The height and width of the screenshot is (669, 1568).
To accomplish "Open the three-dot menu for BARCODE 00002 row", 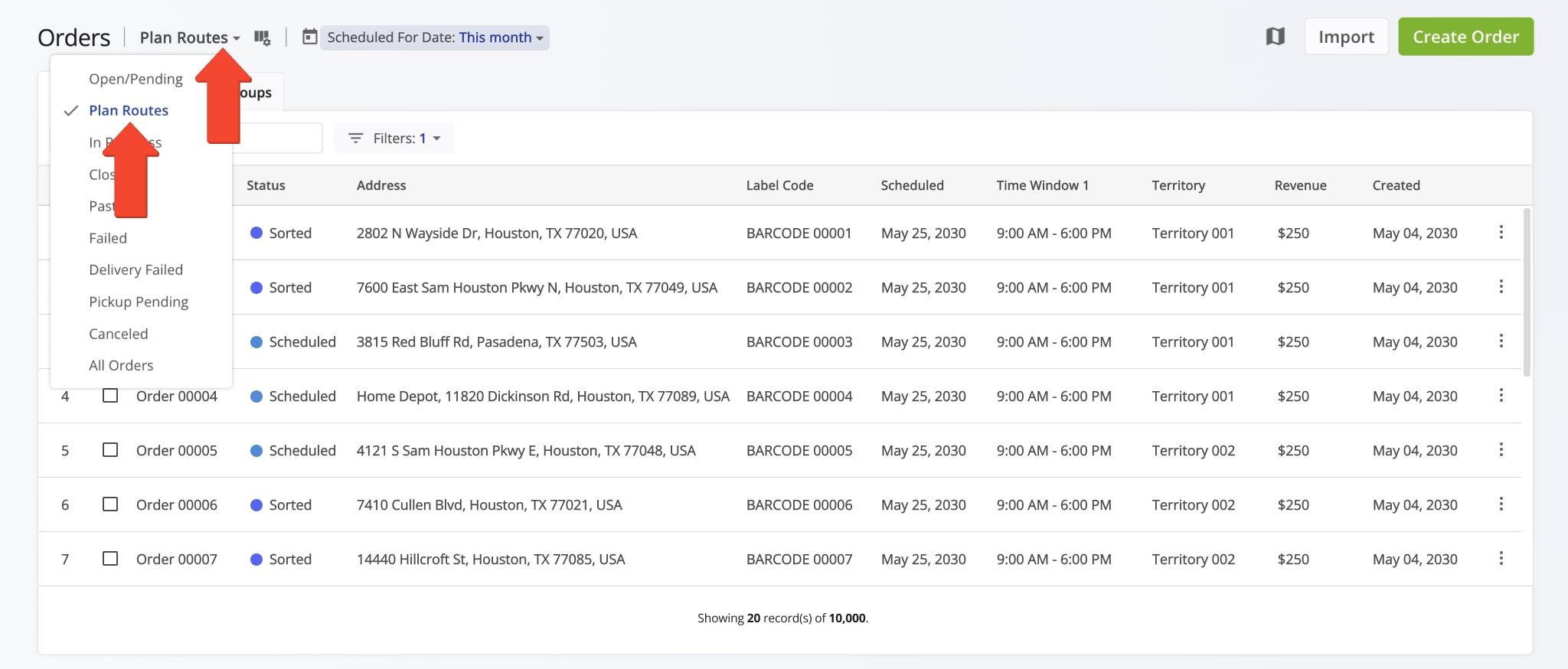I will pyautogui.click(x=1501, y=286).
